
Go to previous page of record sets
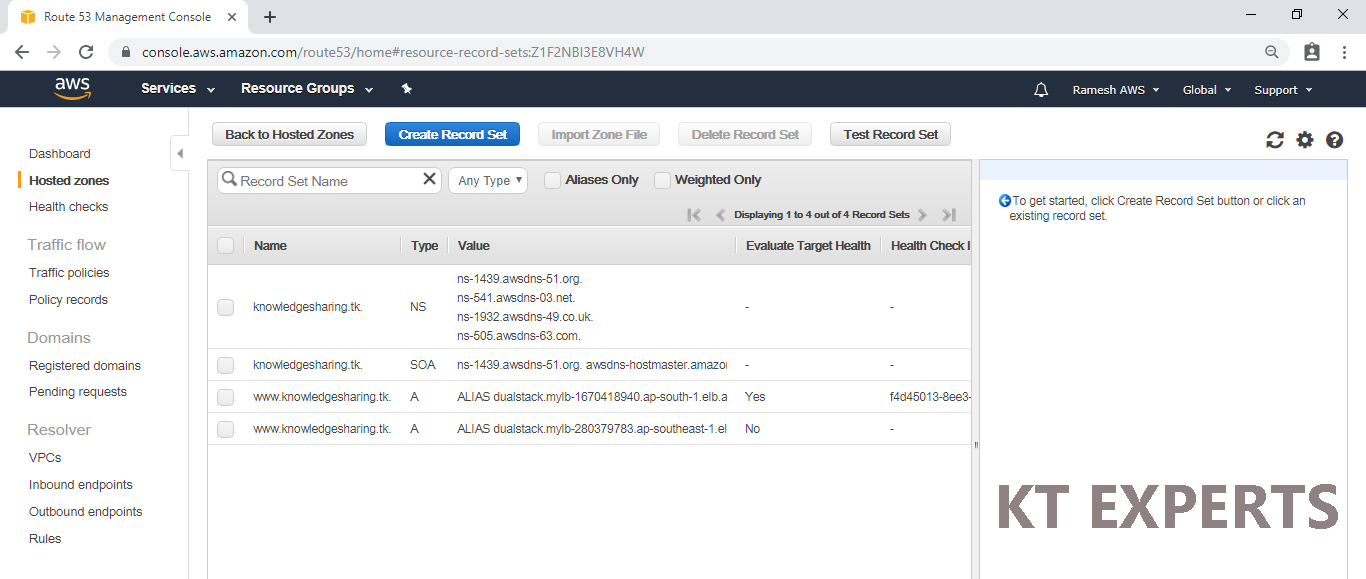click(720, 215)
